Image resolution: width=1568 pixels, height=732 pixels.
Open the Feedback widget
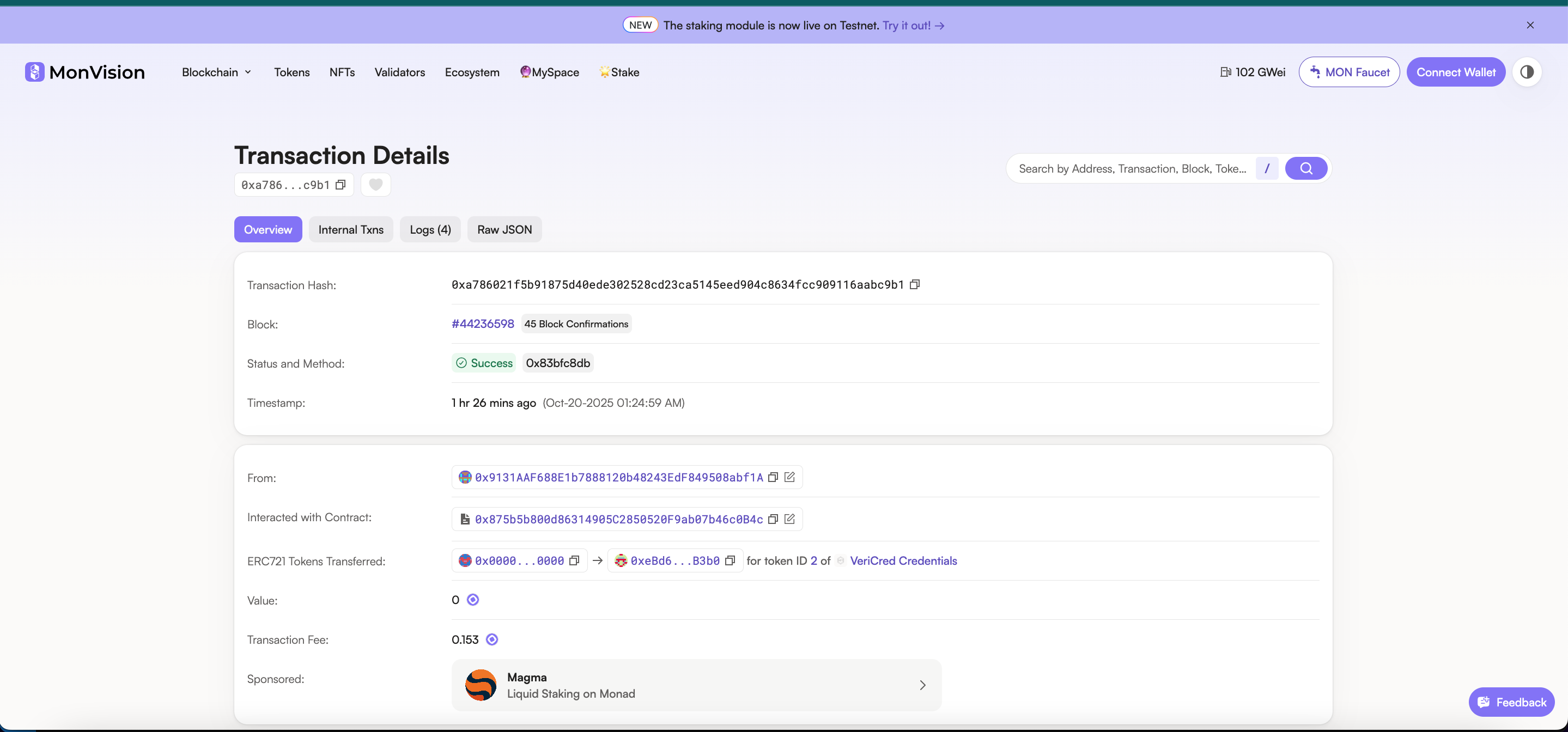1511,702
